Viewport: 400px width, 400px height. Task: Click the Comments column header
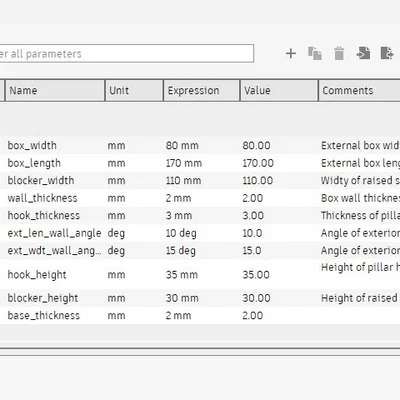[359, 90]
